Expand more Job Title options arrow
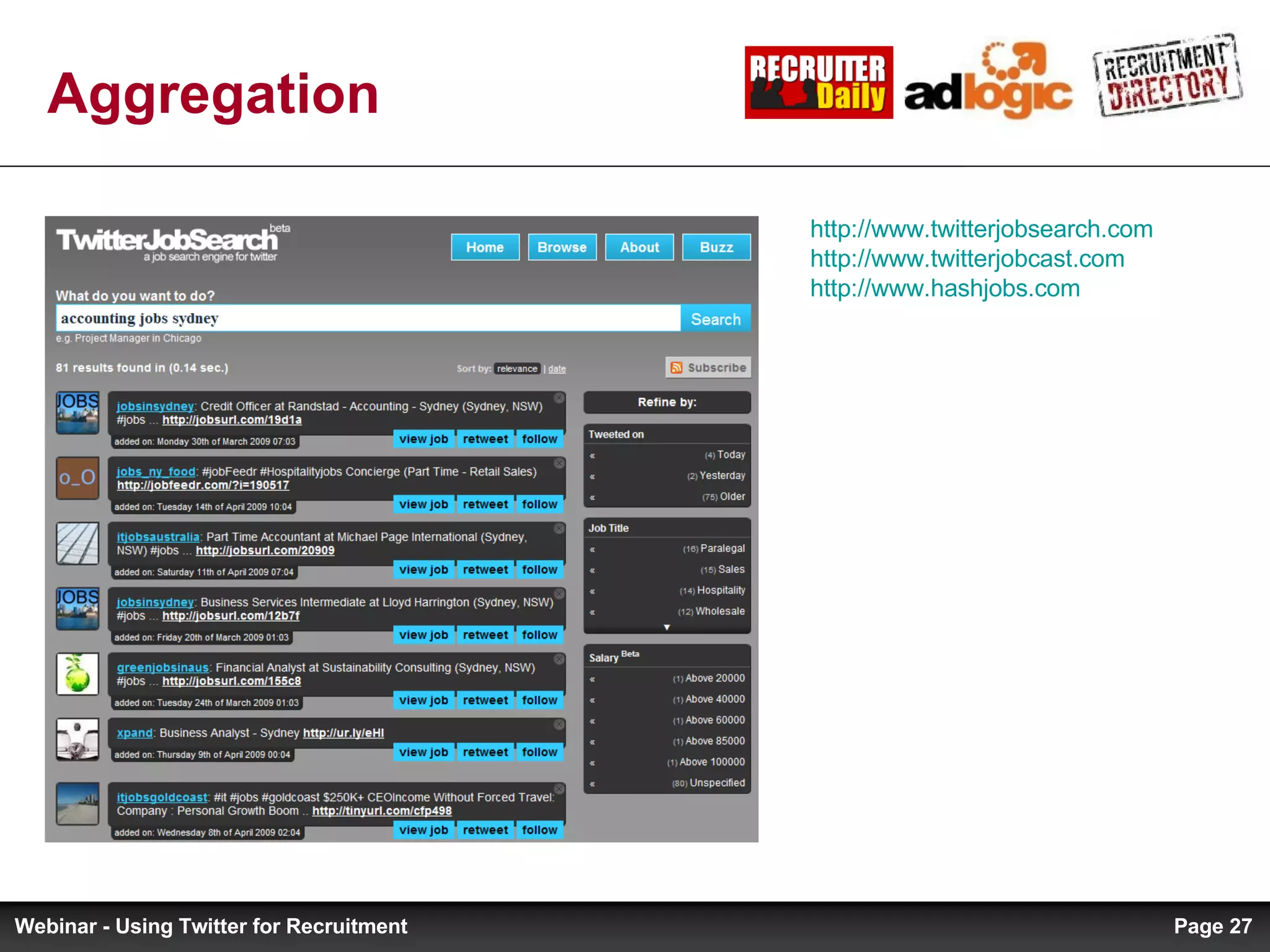Image resolution: width=1270 pixels, height=952 pixels. click(667, 627)
